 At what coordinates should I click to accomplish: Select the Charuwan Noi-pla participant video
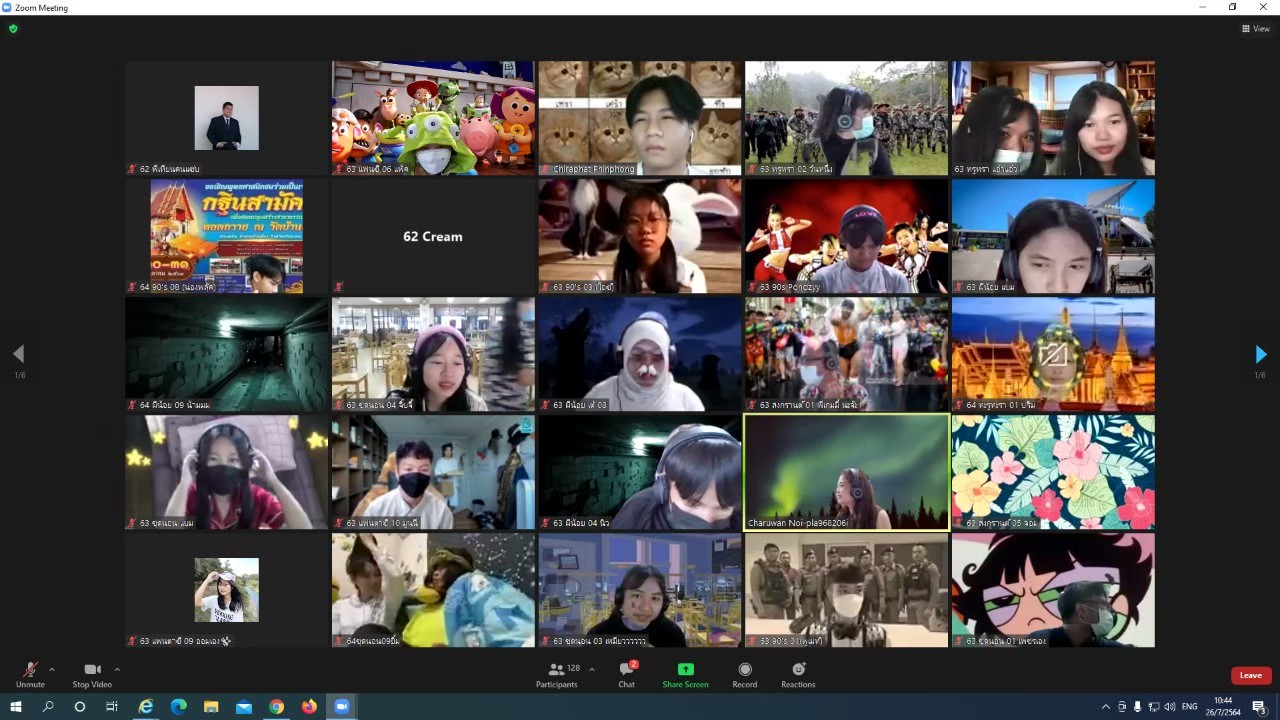846,472
